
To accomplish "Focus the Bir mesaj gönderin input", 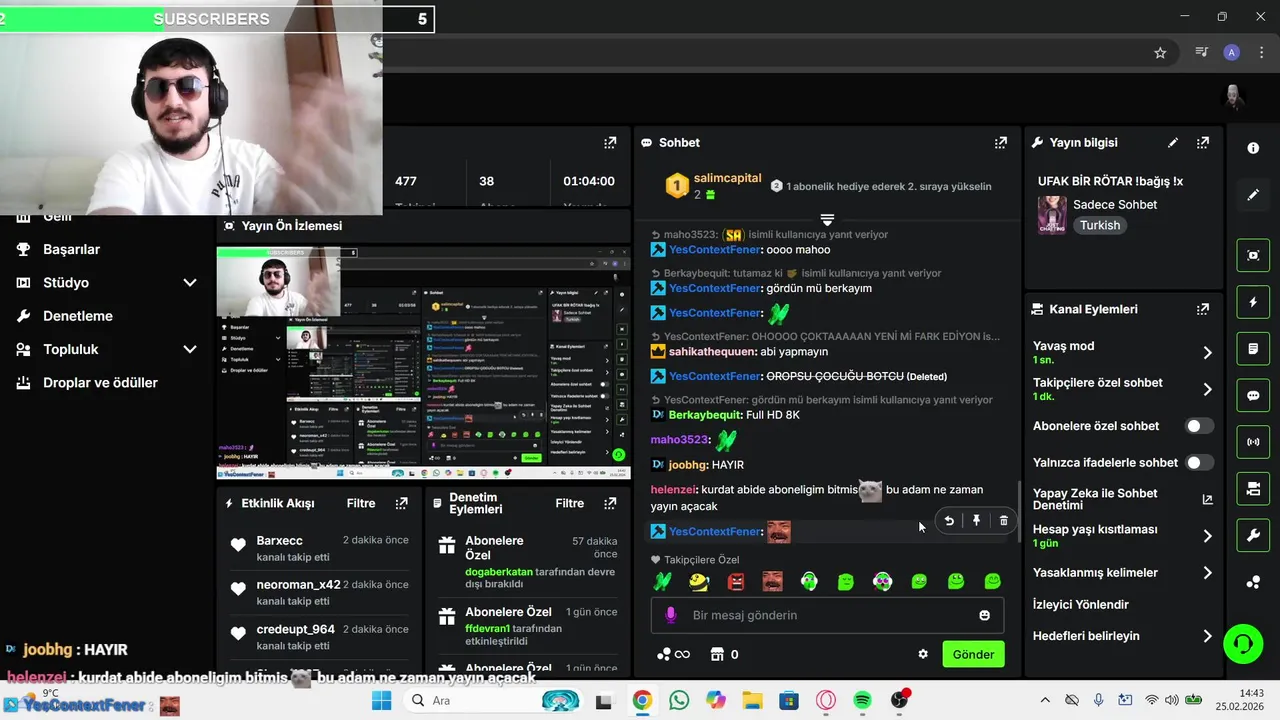I will coord(827,615).
